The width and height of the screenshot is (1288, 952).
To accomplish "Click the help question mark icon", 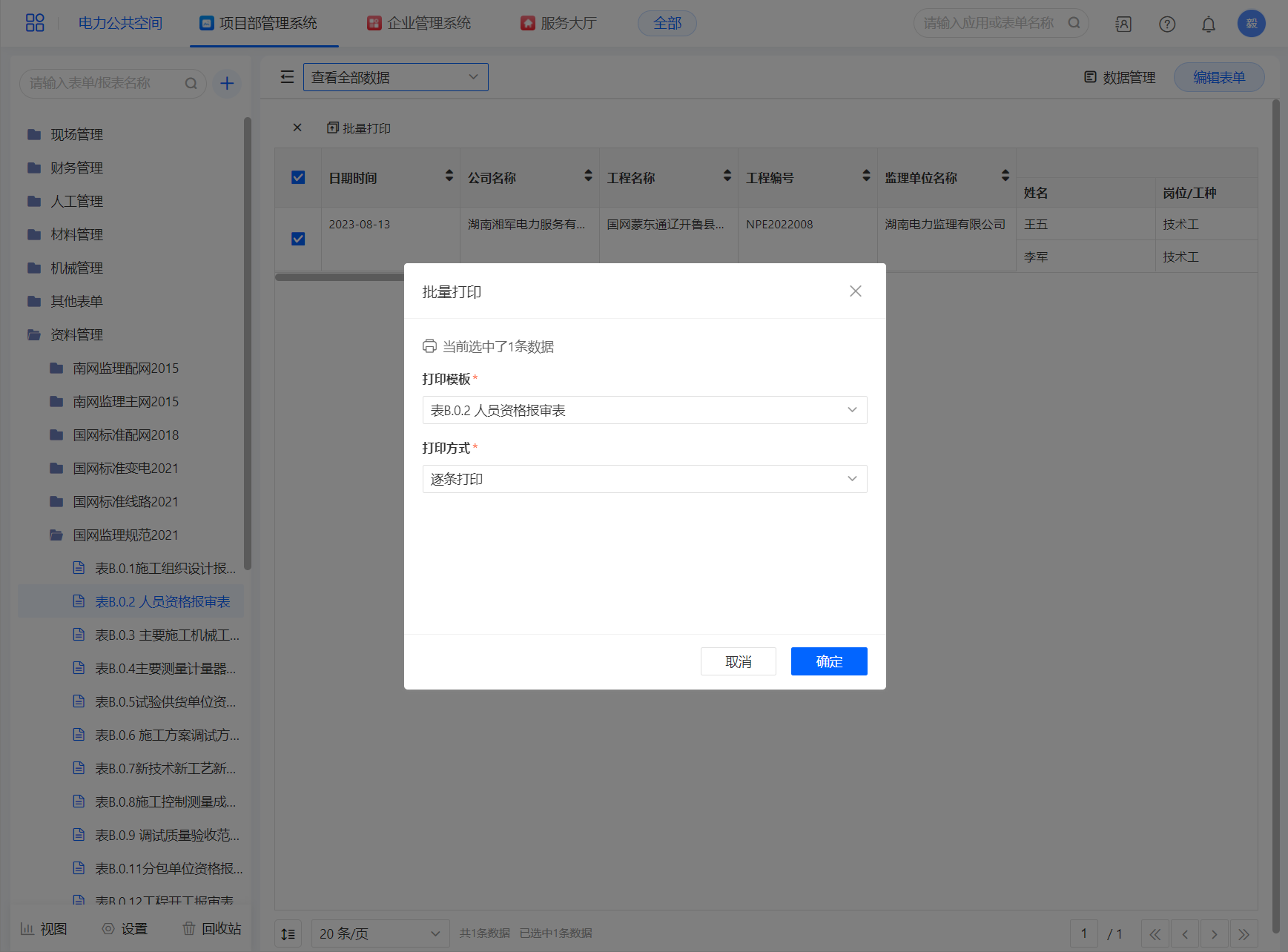I will [1166, 24].
